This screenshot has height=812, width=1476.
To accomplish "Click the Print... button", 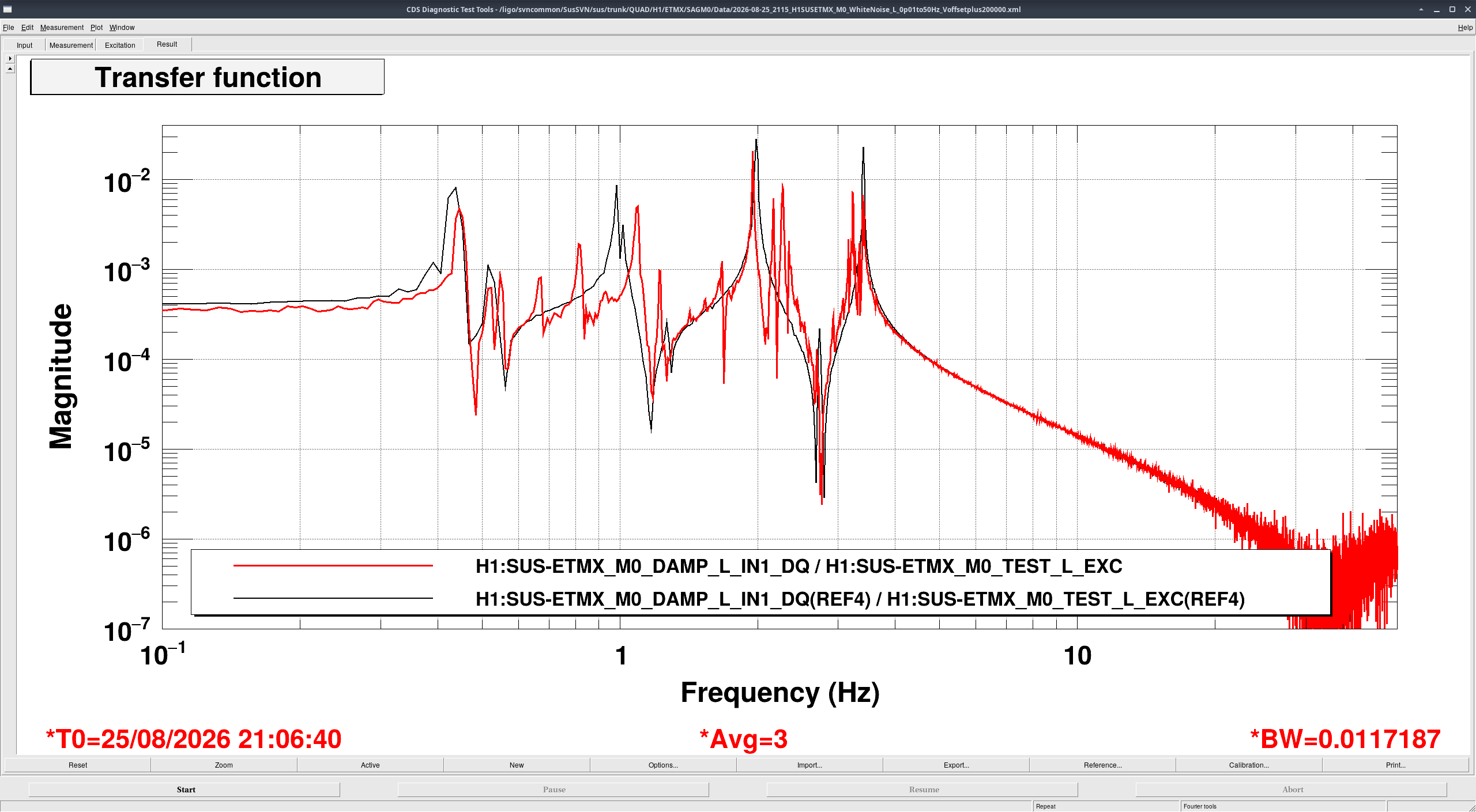I will 1395,765.
